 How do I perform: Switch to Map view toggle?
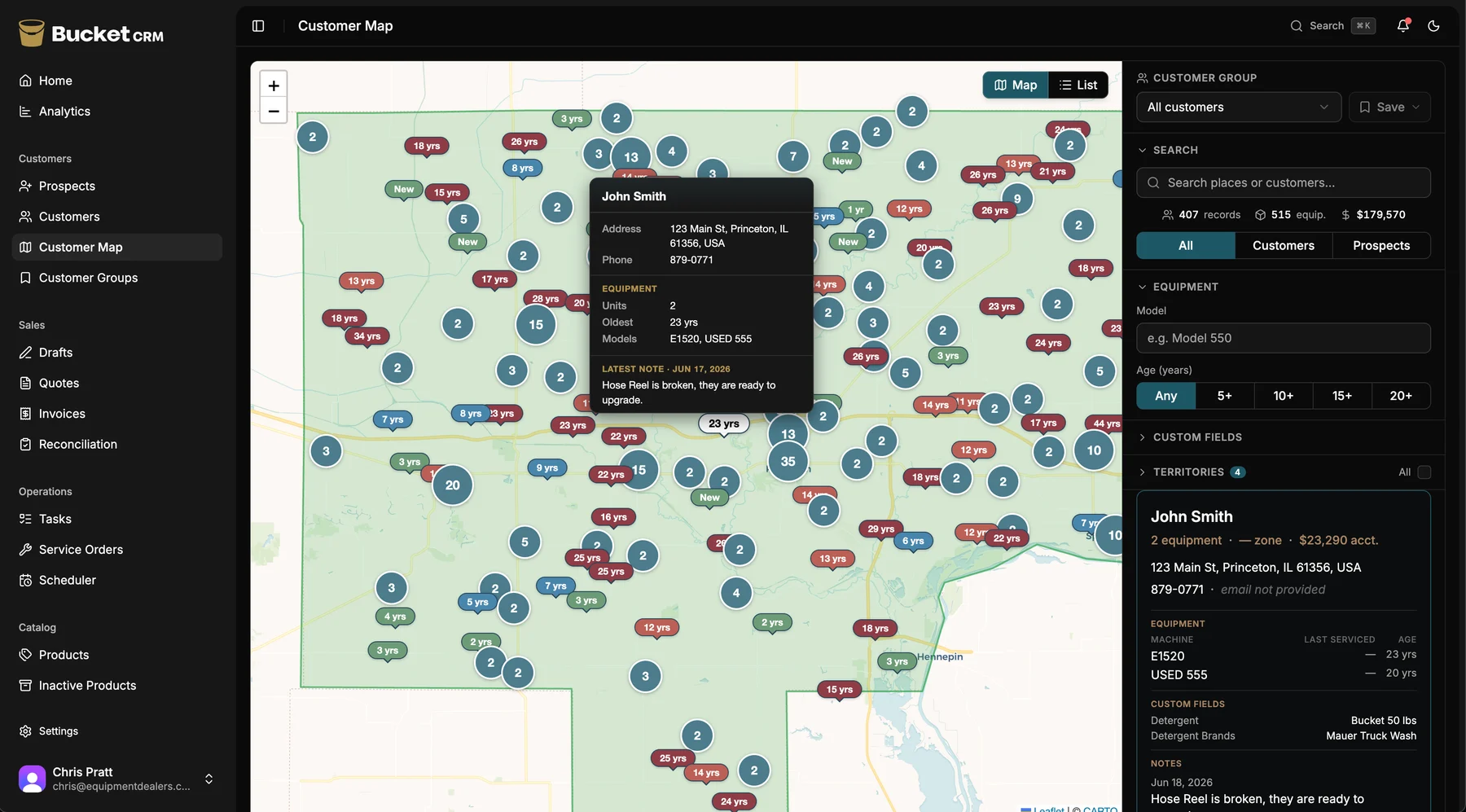(x=1016, y=85)
